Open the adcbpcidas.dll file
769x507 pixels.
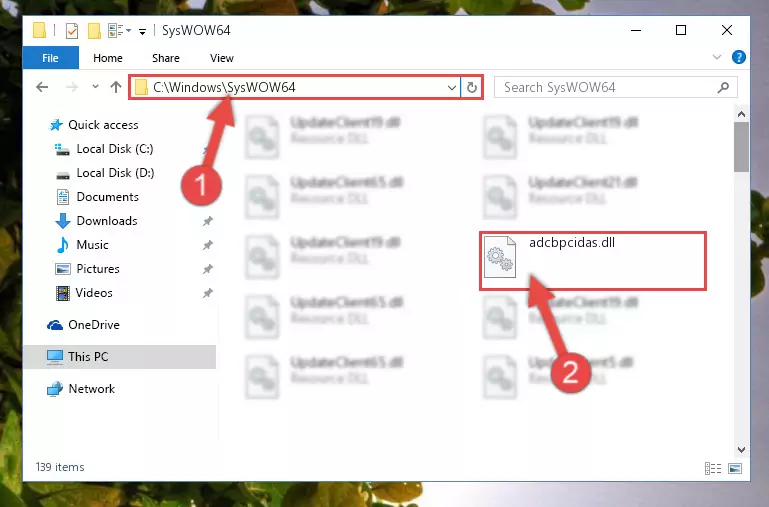(x=592, y=261)
